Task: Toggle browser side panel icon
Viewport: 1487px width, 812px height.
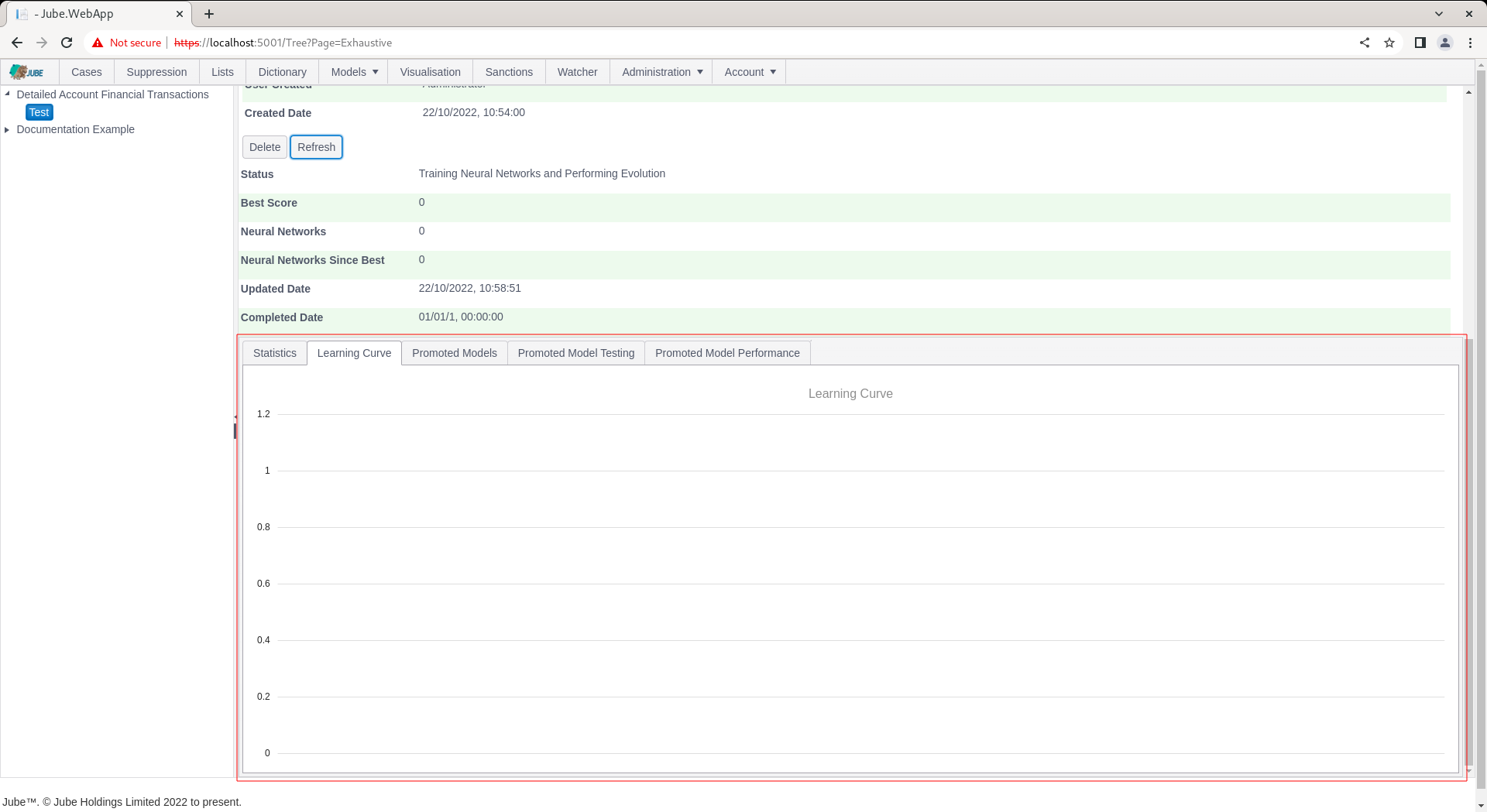Action: 1420,43
